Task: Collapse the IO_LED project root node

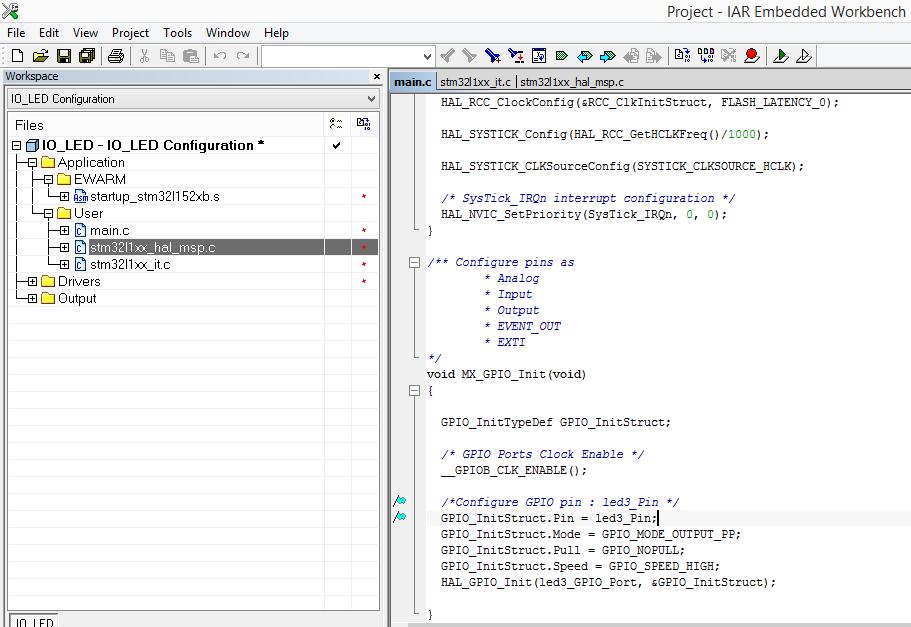Action: coord(17,145)
